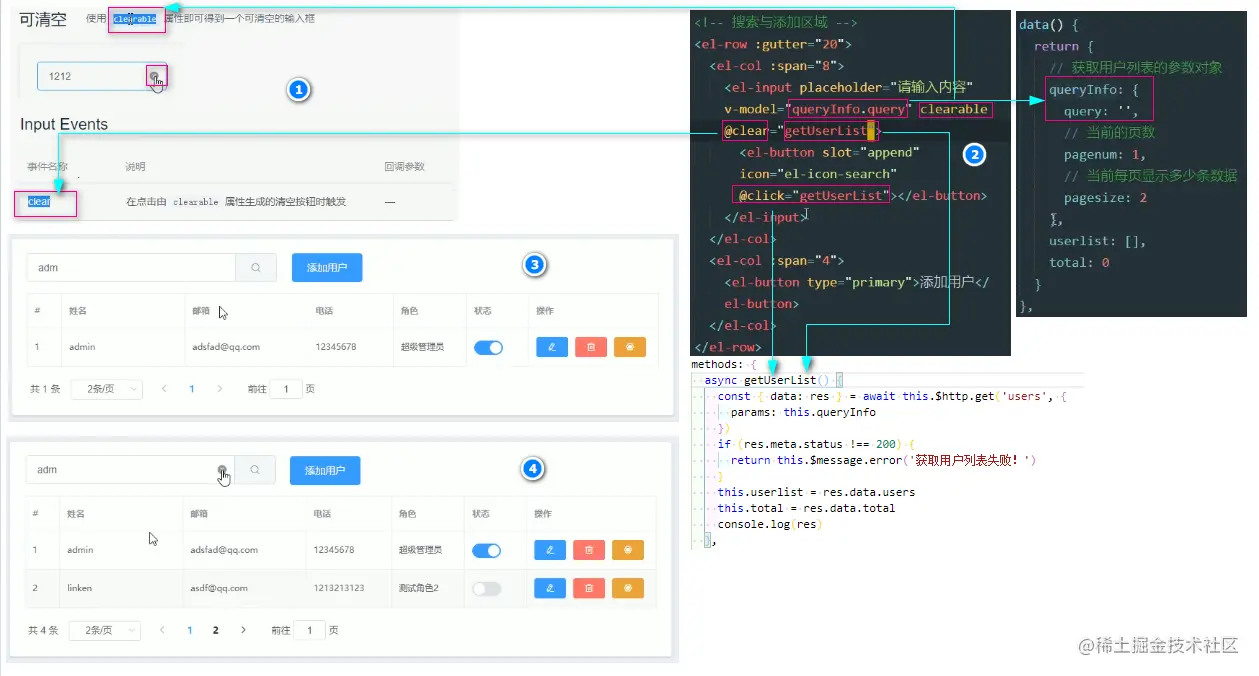Click 添加用户 button in the 共 4 条 list
This screenshot has height=676, width=1259.
(x=325, y=470)
